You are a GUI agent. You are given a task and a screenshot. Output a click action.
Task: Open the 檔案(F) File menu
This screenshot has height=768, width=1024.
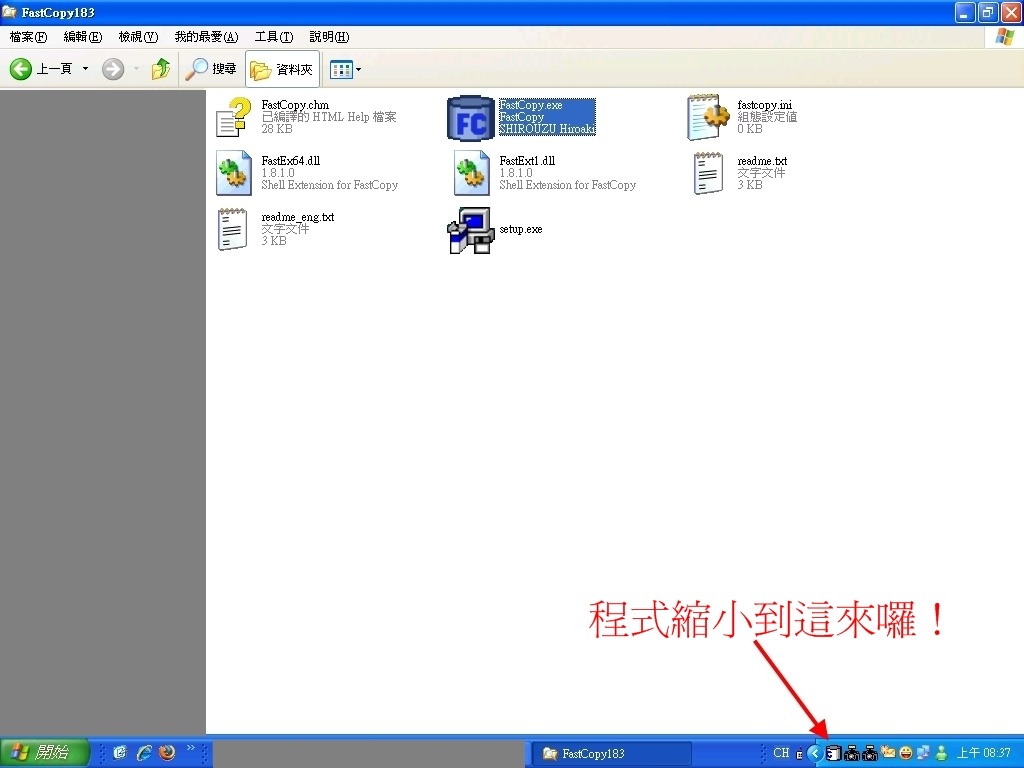tap(28, 37)
